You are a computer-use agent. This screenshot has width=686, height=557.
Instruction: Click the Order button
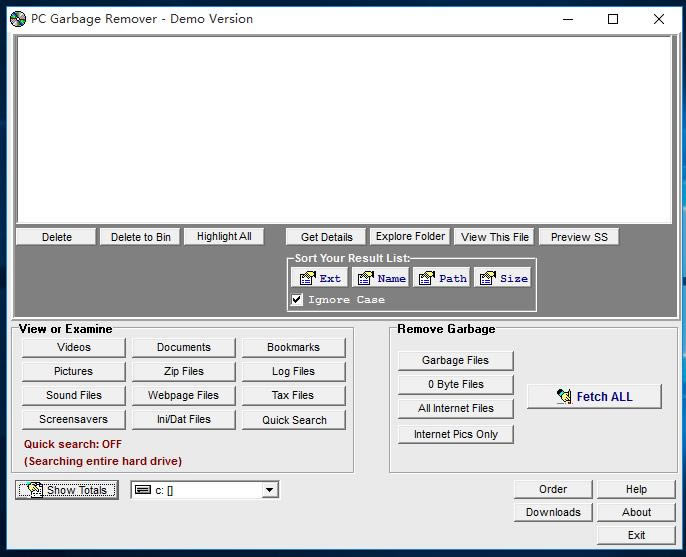553,489
